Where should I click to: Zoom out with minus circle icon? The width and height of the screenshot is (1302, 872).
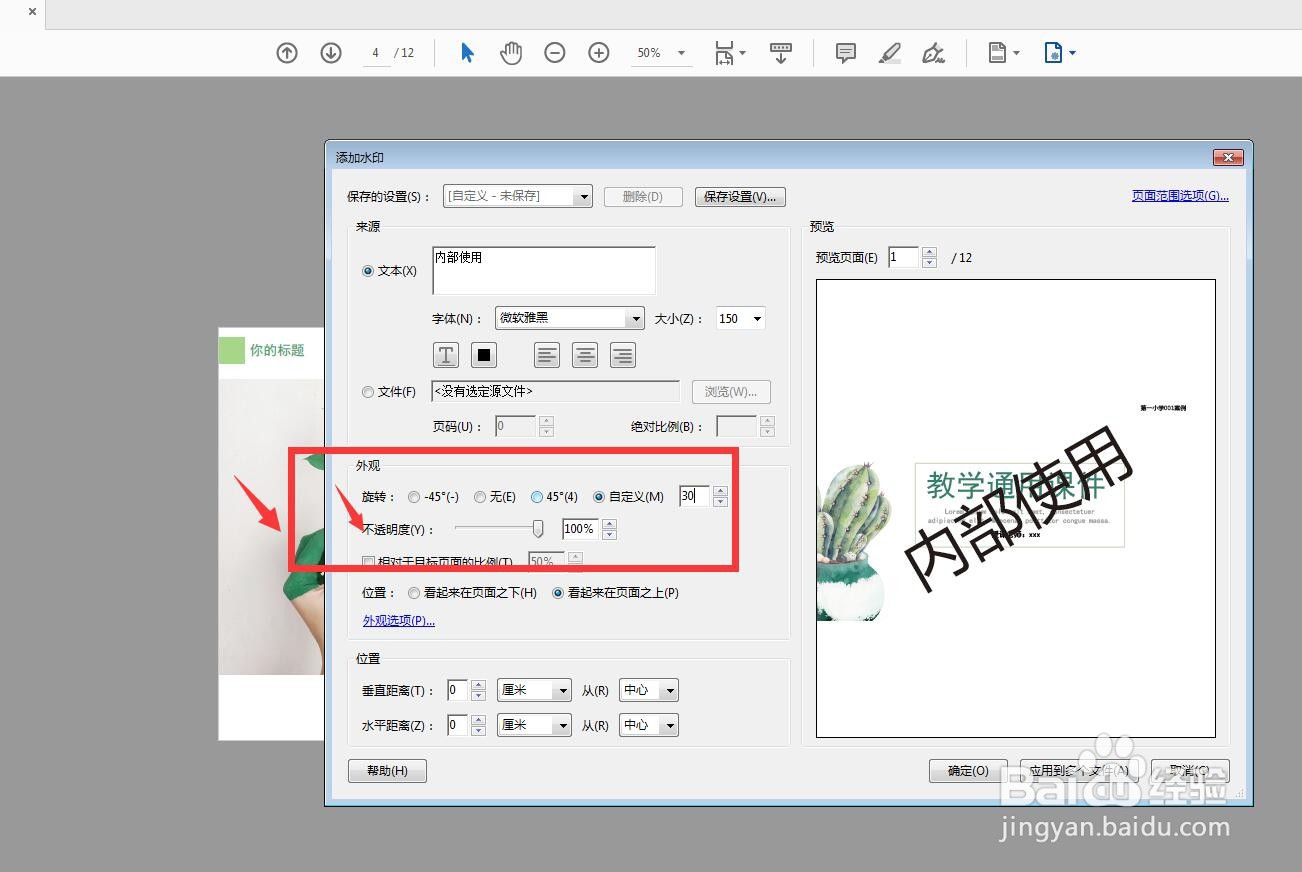tap(555, 53)
